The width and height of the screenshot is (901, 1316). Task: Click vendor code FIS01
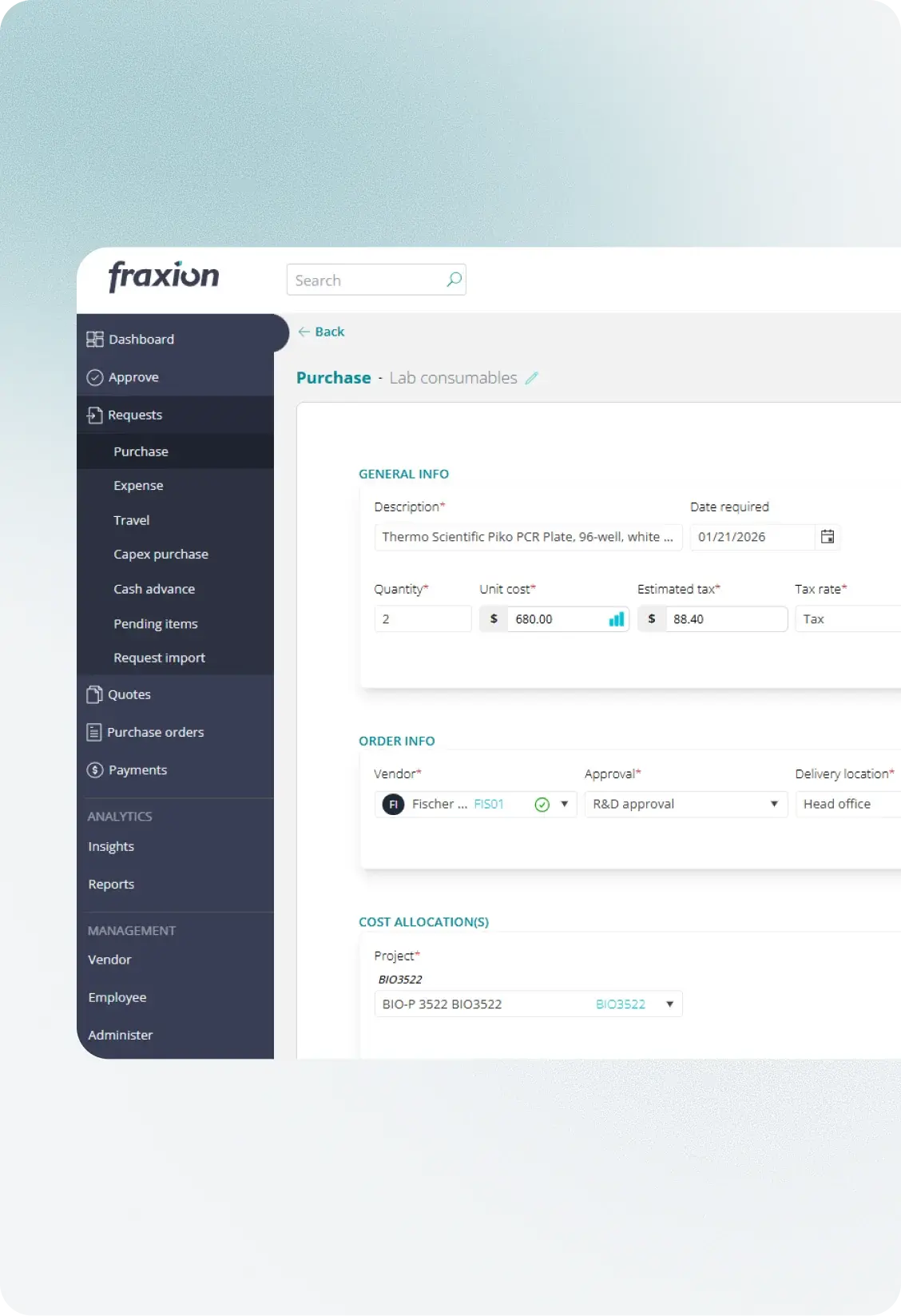[489, 805]
